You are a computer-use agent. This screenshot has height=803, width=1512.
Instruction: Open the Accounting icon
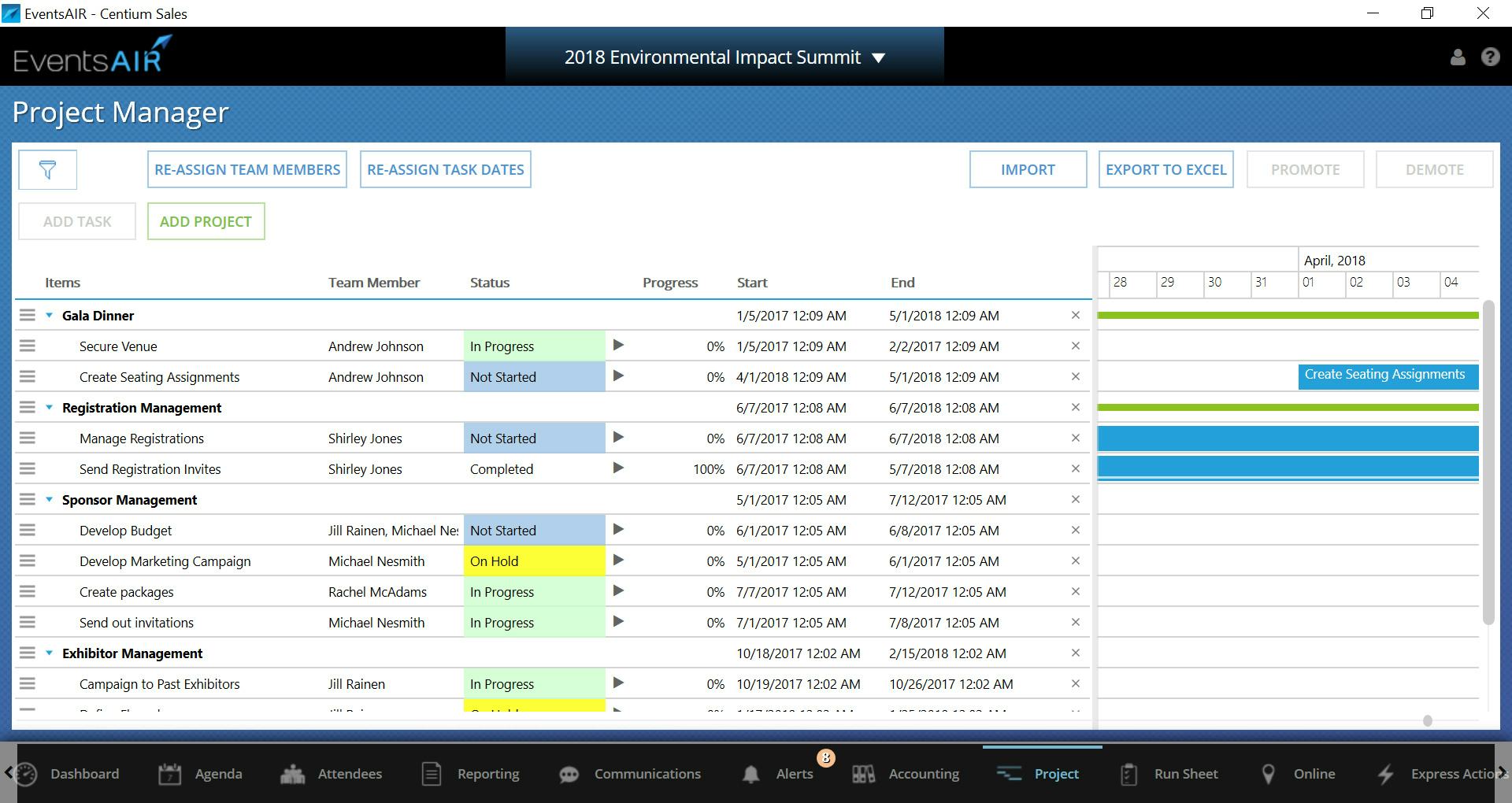(x=863, y=774)
